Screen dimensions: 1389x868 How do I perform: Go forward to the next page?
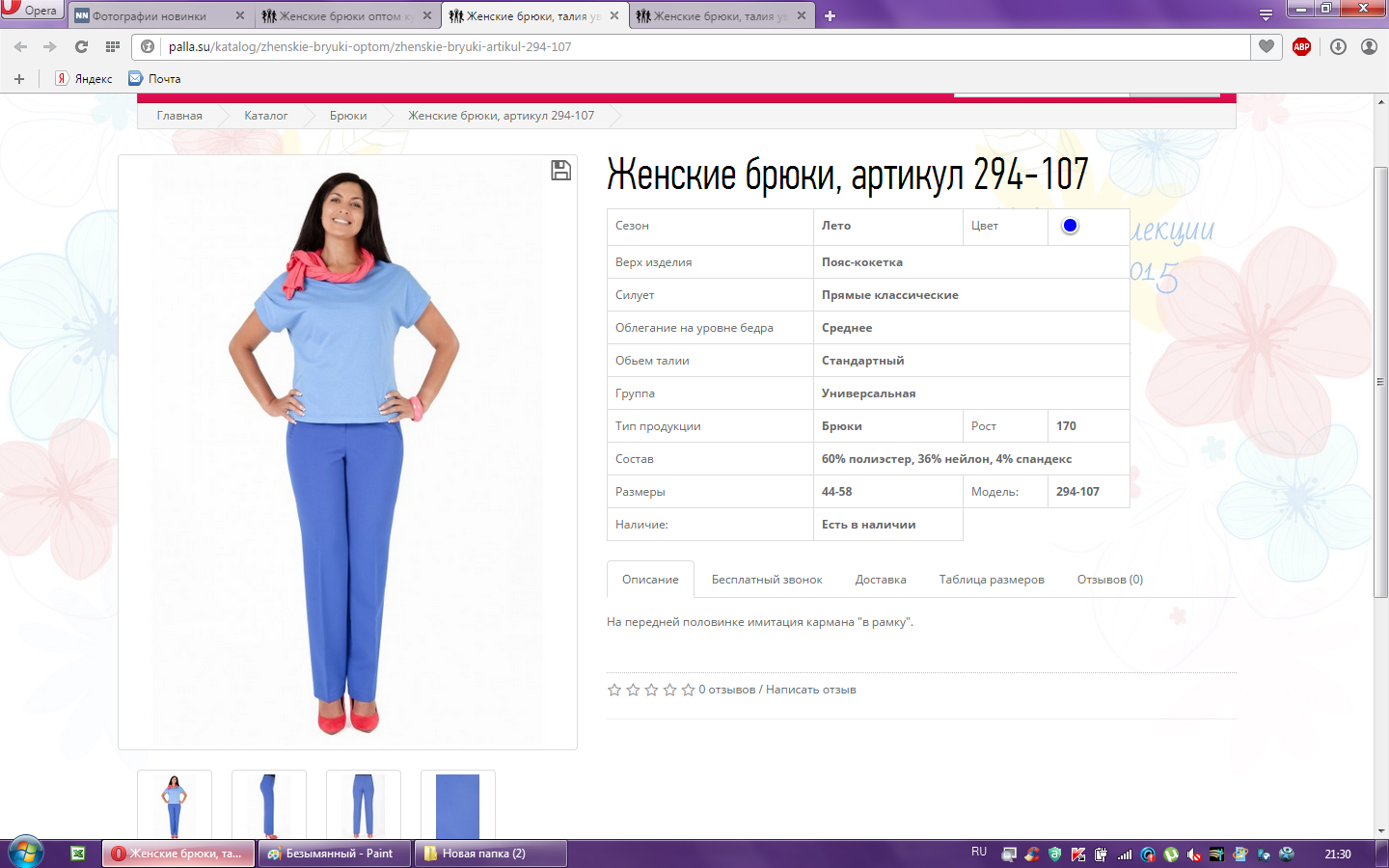49,46
